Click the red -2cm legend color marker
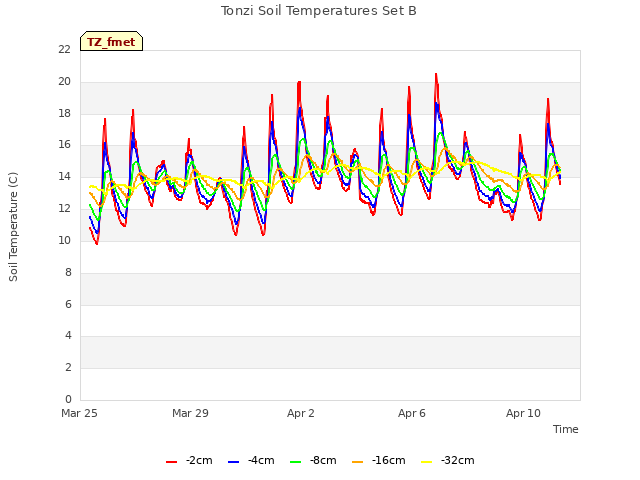The height and width of the screenshot is (480, 640). 171,462
